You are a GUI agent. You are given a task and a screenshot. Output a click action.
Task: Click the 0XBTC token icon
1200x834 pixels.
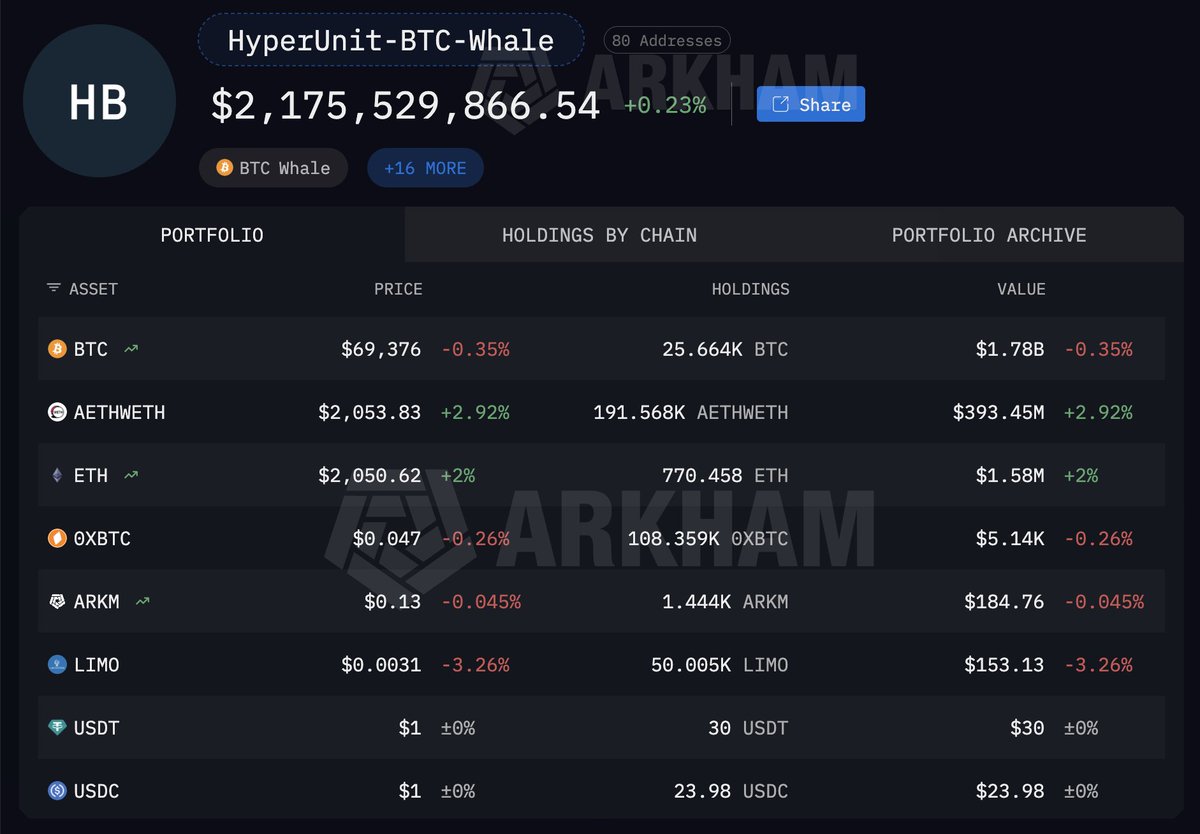[x=57, y=539]
